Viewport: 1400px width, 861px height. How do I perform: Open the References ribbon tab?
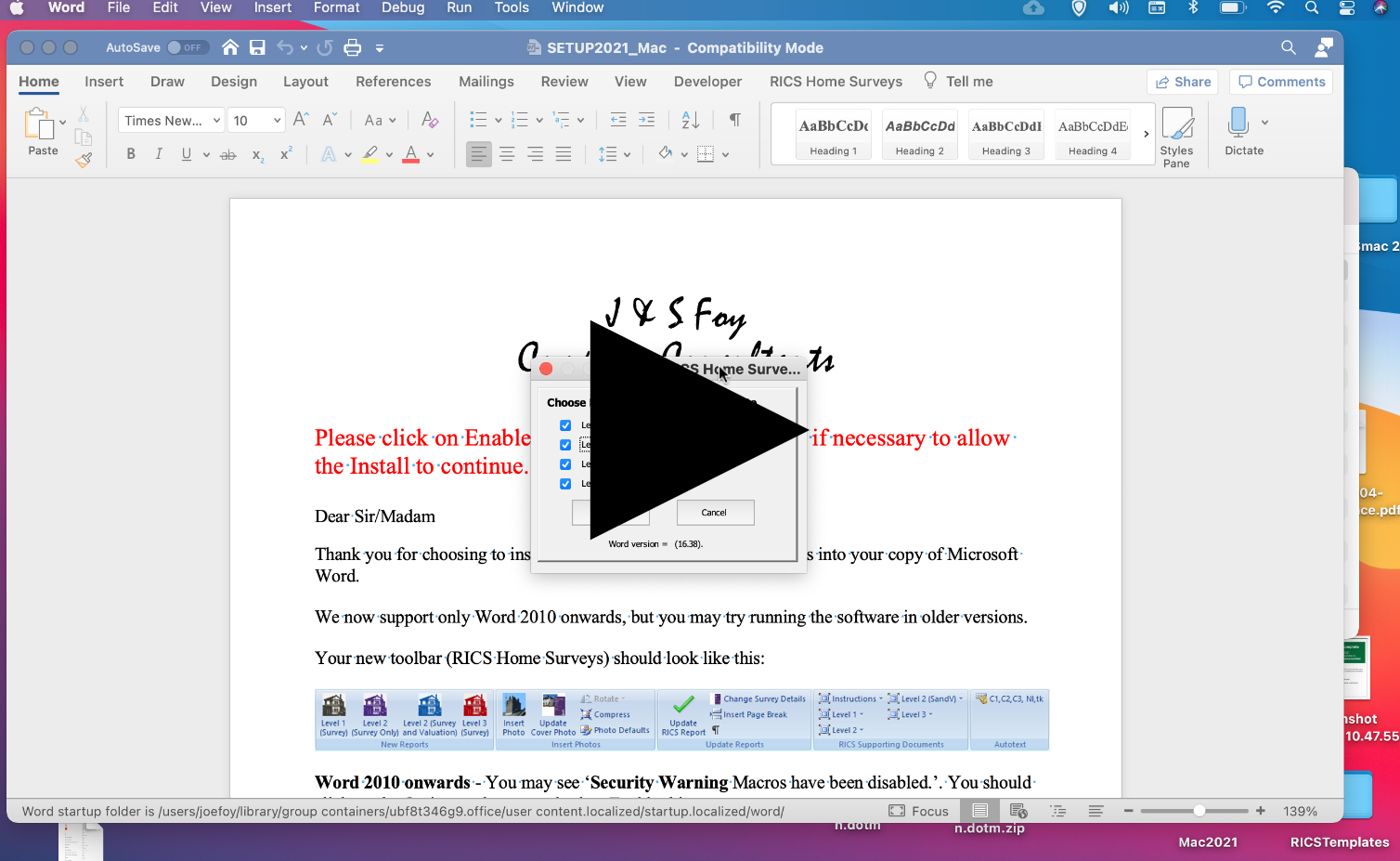click(394, 82)
